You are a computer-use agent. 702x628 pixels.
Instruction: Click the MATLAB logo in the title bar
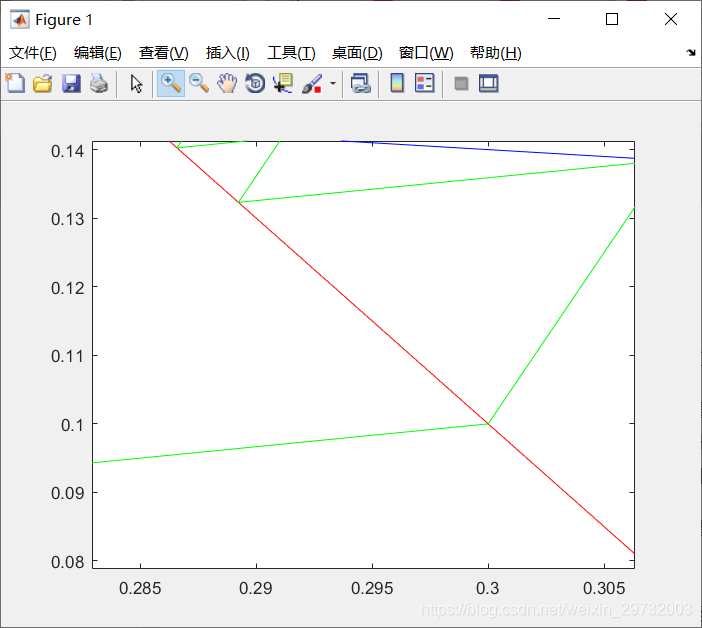click(20, 20)
